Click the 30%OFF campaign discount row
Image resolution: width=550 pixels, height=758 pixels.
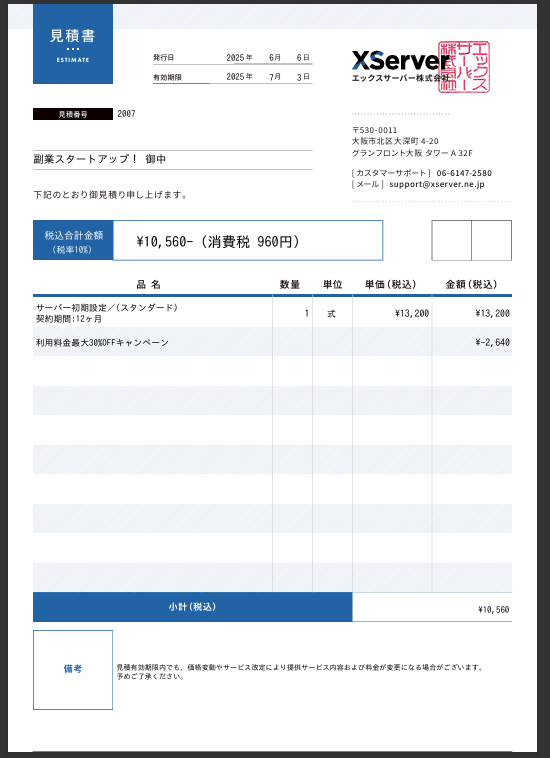272,342
